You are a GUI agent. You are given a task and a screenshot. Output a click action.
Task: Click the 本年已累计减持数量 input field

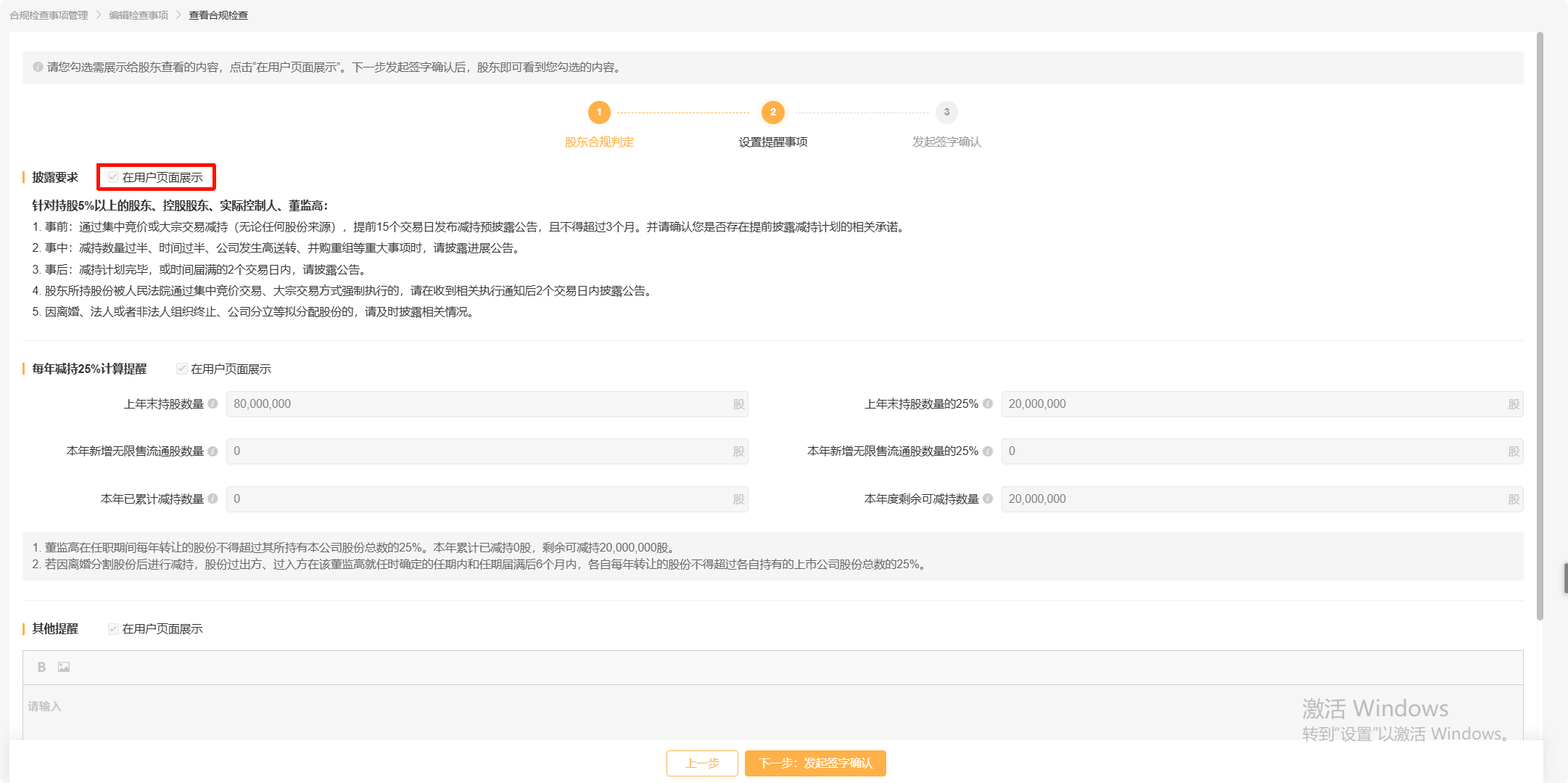click(487, 499)
